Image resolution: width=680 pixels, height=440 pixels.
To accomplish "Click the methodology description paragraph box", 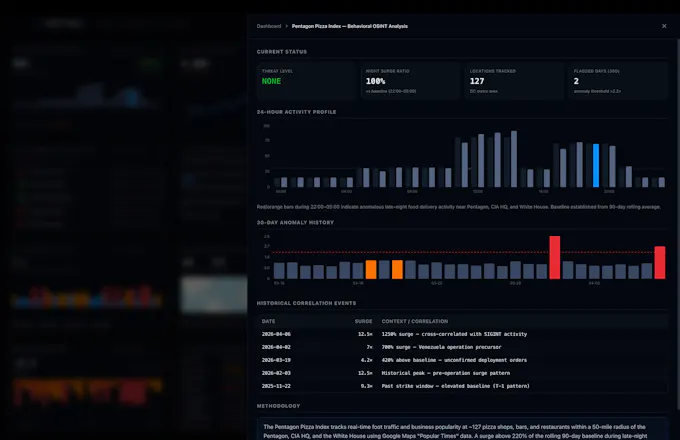I will [x=462, y=429].
